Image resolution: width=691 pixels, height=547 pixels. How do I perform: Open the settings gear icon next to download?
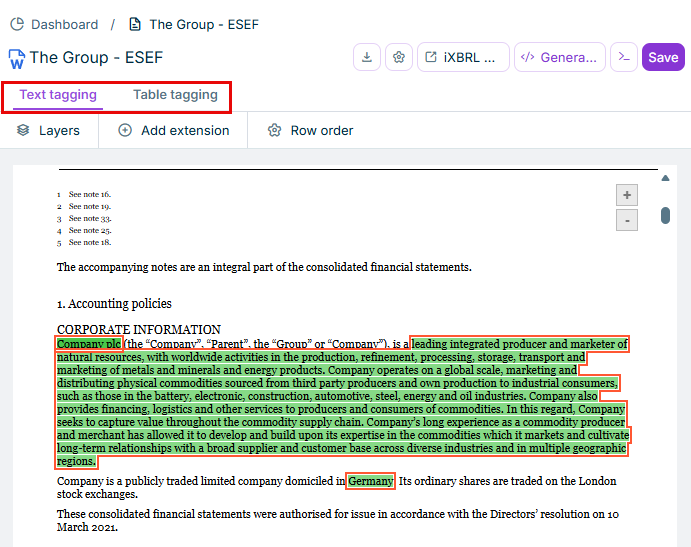[x=399, y=57]
